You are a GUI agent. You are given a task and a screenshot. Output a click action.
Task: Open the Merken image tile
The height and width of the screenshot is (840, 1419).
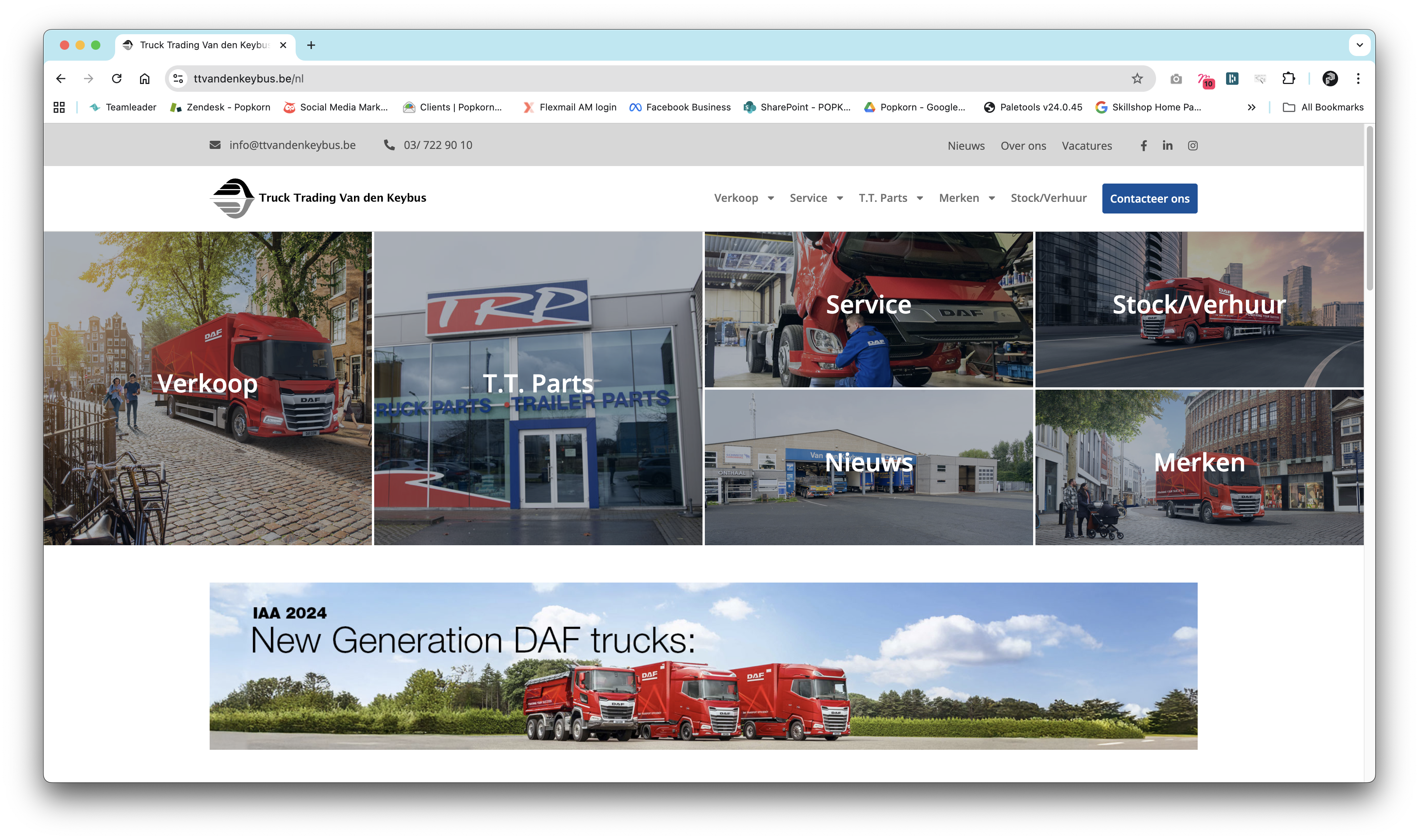(x=1199, y=467)
